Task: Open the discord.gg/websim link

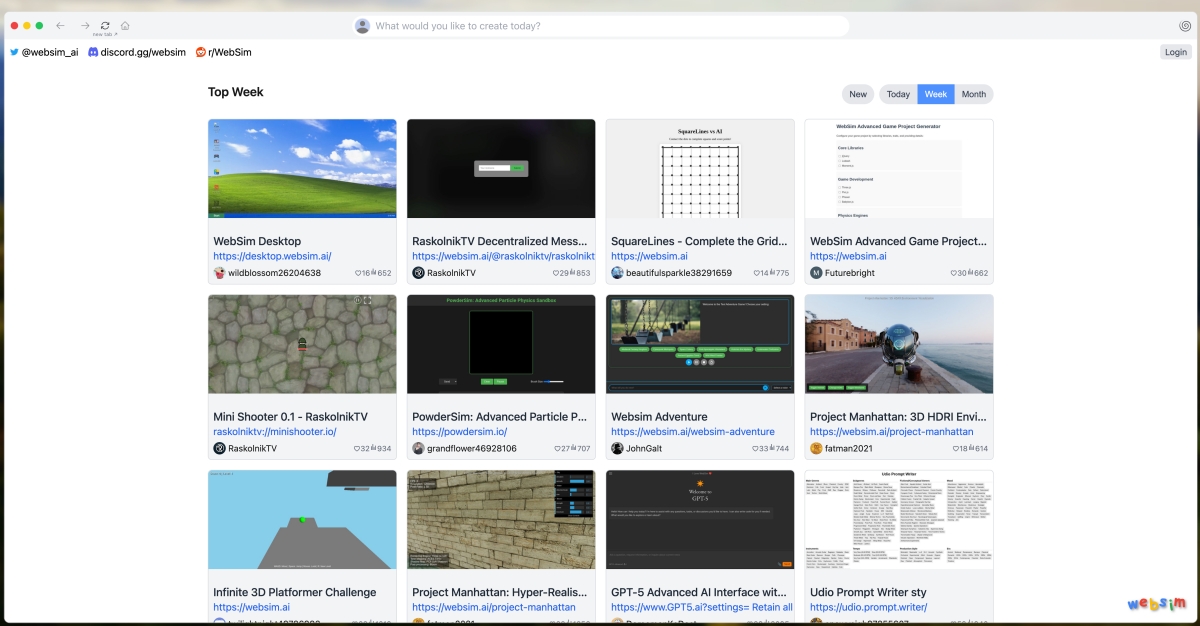Action: click(137, 52)
